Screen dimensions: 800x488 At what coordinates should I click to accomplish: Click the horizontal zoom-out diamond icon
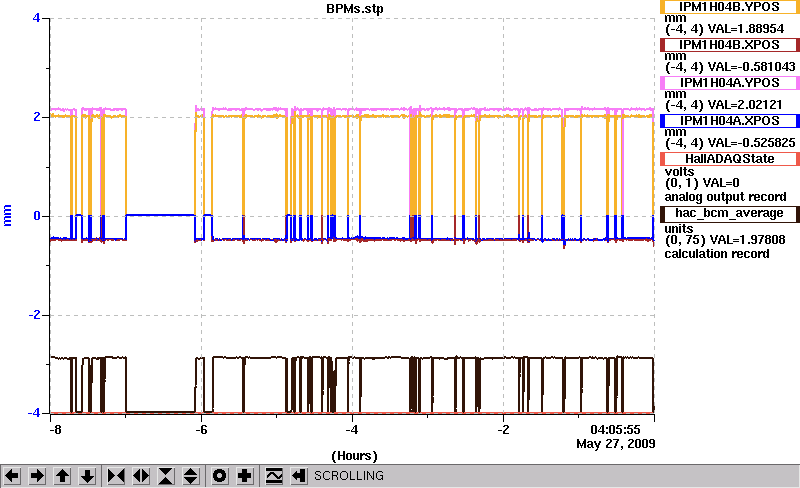141,476
